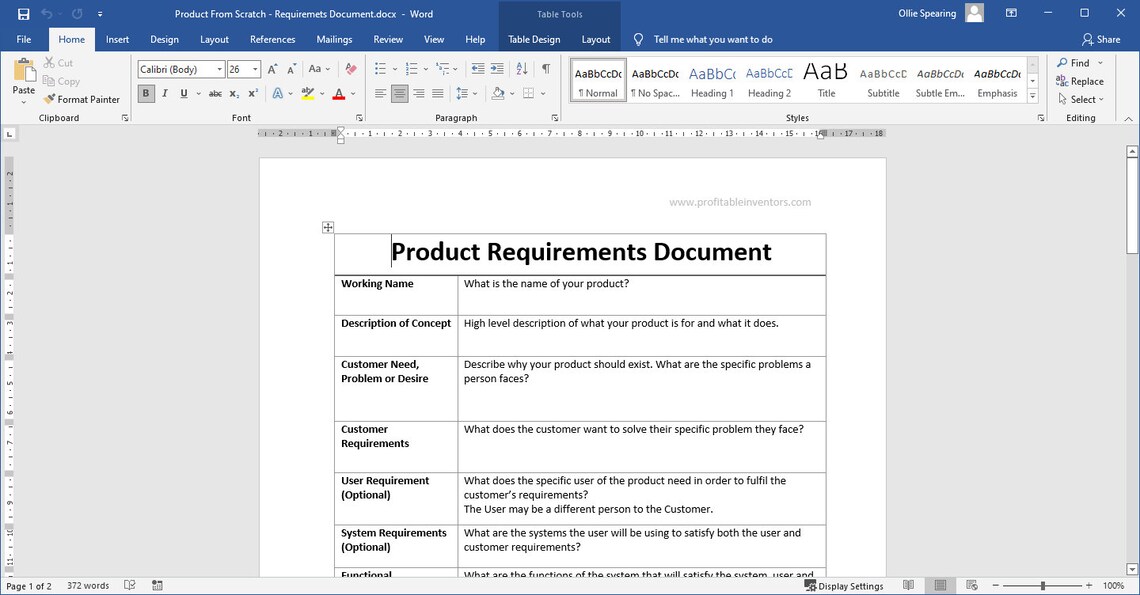Apply strikethrough formatting
1140x595 pixels.
coord(214,92)
